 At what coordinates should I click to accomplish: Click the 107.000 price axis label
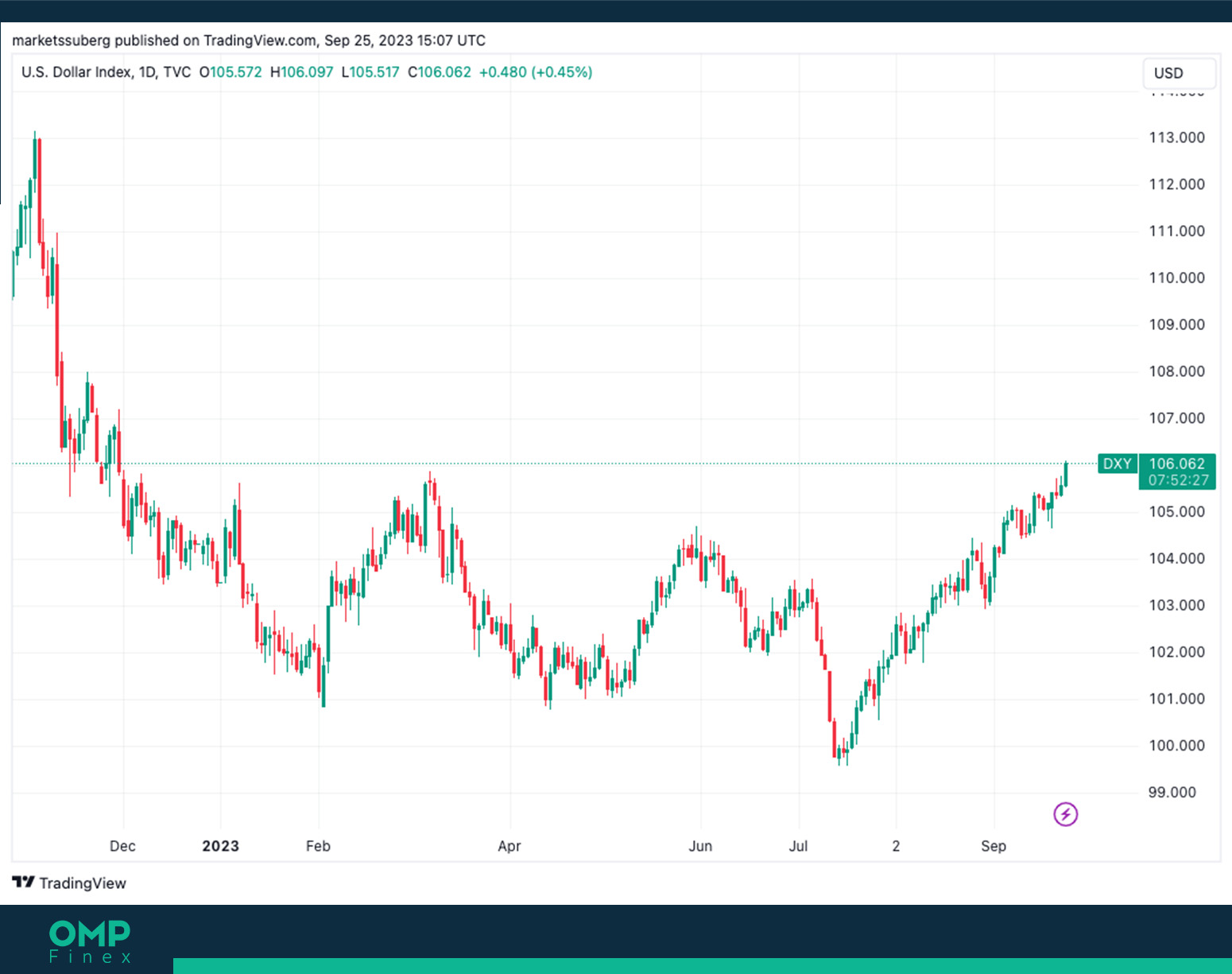[x=1176, y=418]
